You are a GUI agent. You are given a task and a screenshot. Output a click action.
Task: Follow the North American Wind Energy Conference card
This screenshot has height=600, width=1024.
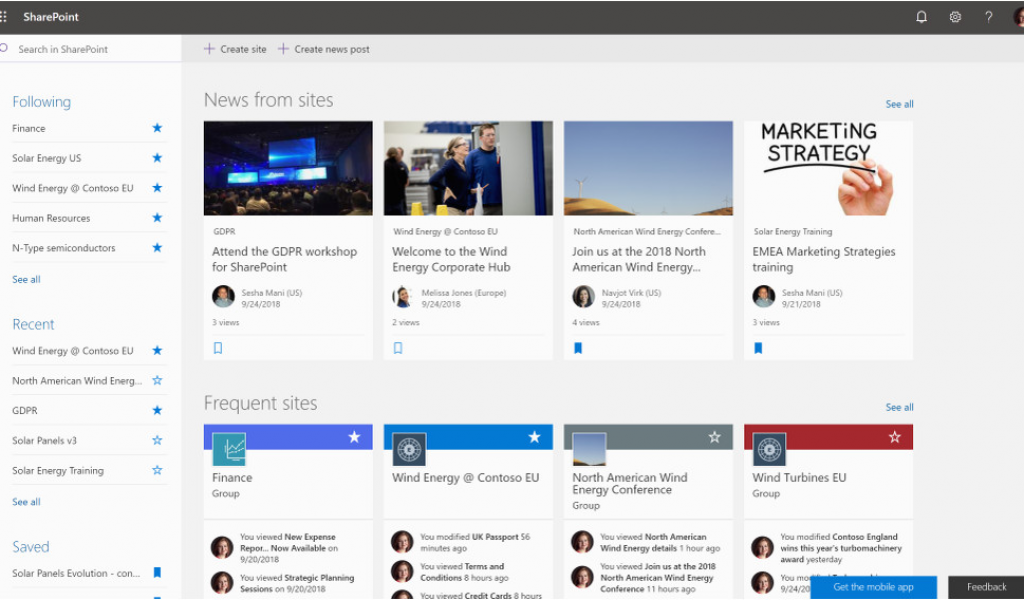coord(714,437)
